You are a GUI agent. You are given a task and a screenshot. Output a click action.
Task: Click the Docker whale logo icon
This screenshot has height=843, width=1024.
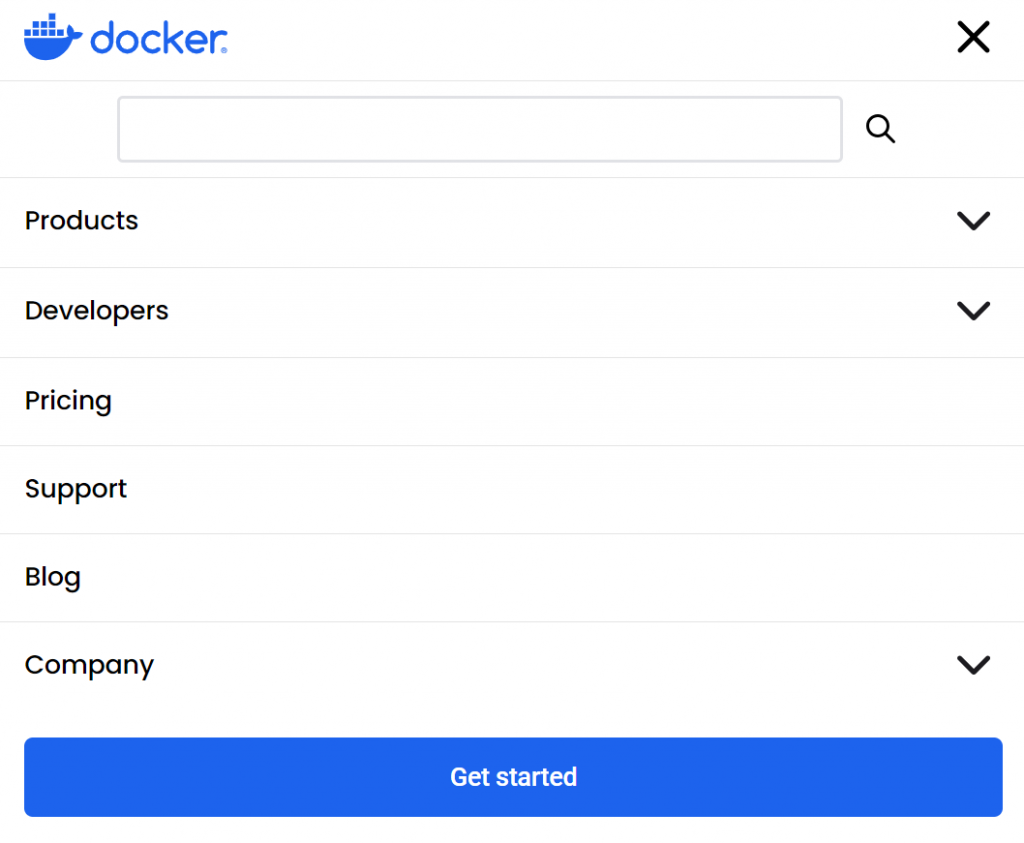point(54,38)
